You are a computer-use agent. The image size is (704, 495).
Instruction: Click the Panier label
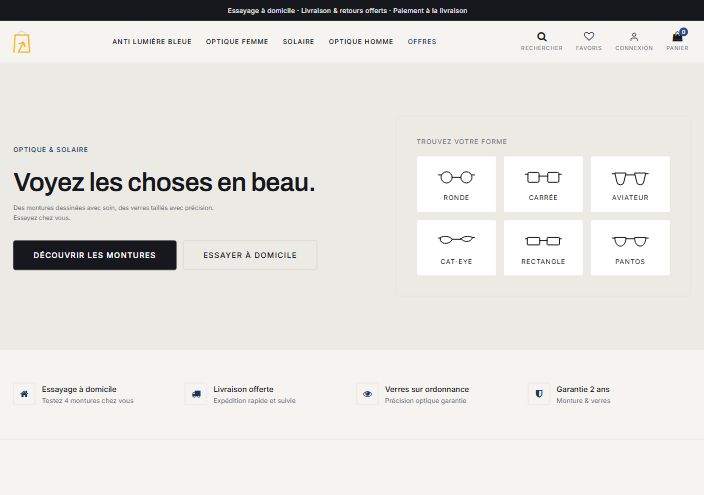(677, 48)
